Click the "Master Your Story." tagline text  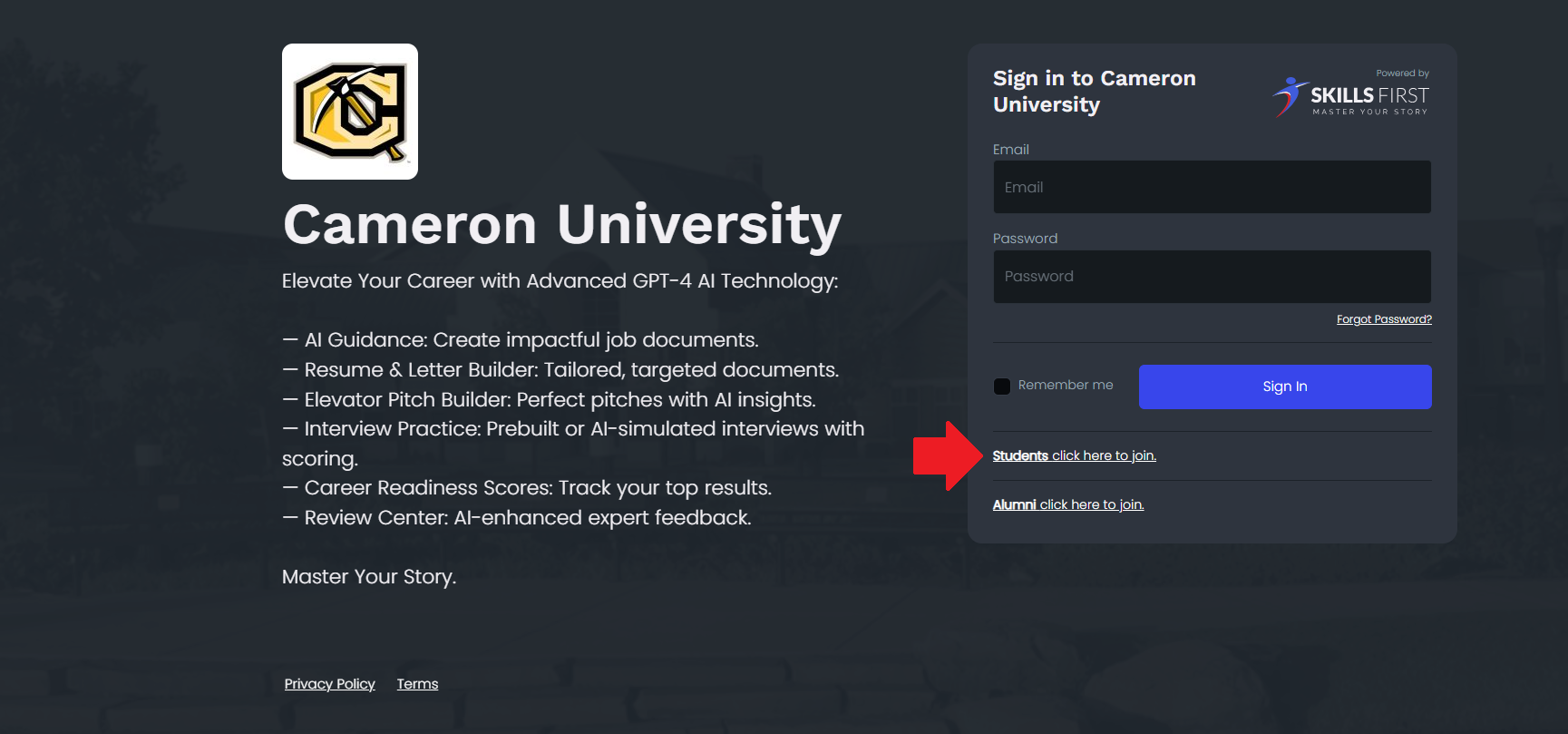click(x=369, y=577)
